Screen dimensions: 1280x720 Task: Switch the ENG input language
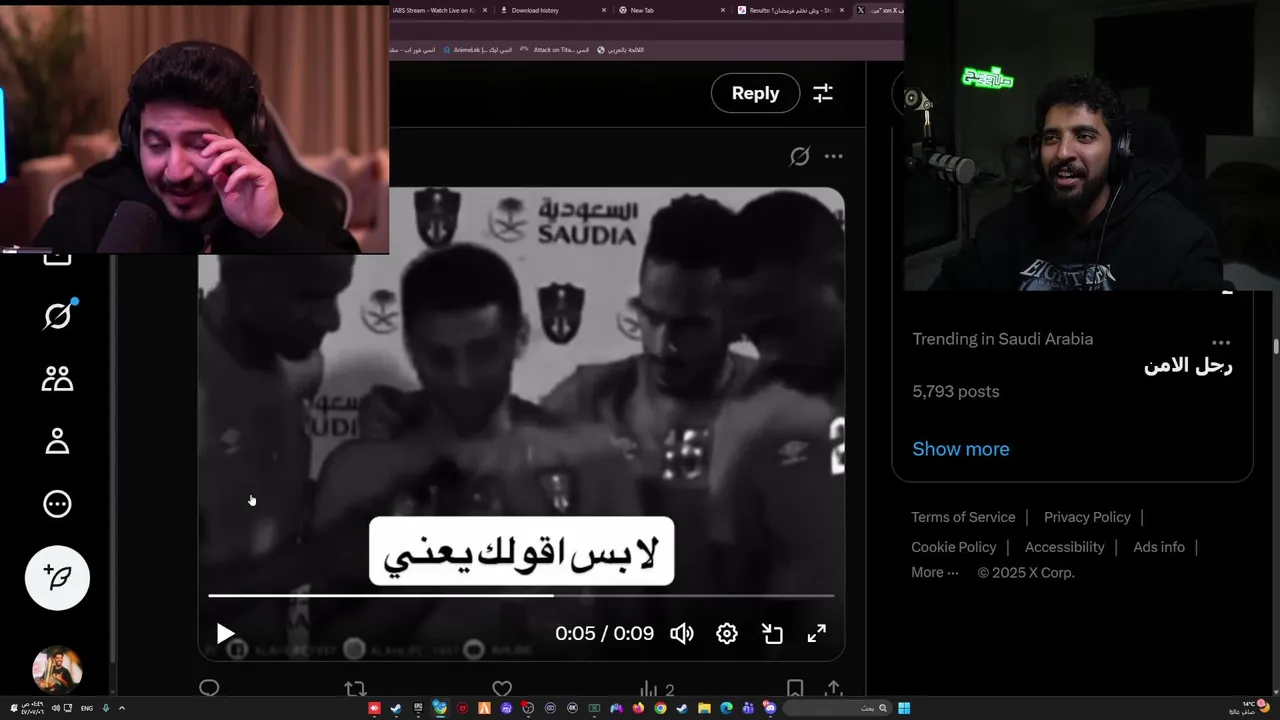(x=87, y=708)
